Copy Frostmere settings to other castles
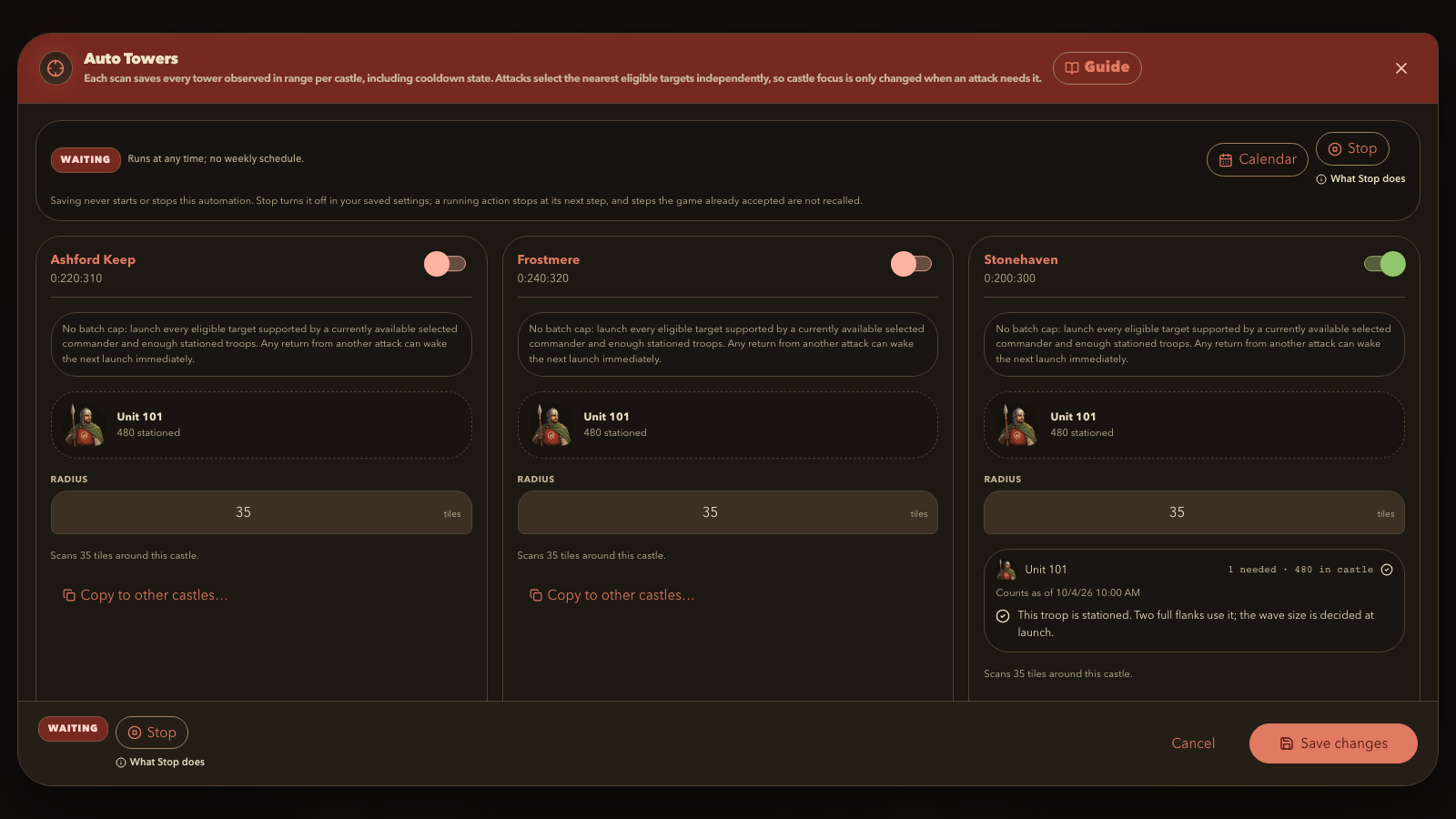This screenshot has width=1456, height=819. 612,595
